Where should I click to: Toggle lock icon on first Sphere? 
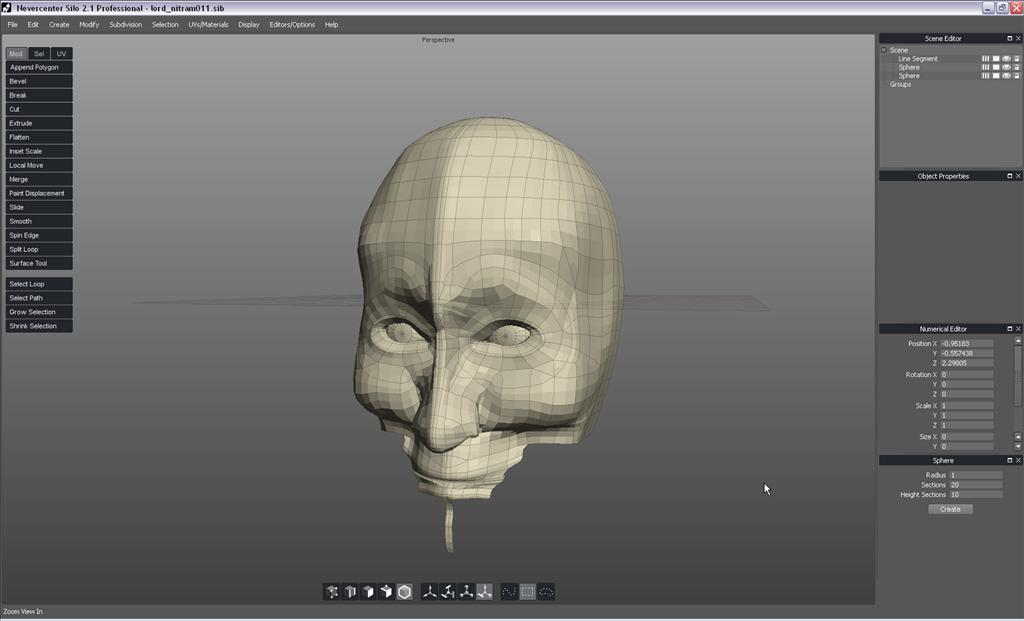click(x=1016, y=67)
